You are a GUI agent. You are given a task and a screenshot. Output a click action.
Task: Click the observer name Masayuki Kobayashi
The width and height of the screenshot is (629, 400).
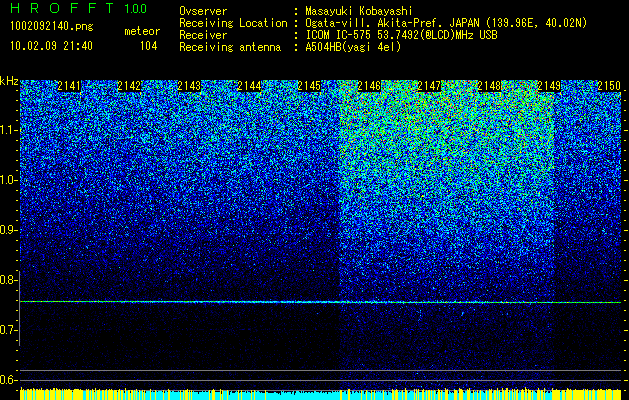pos(359,11)
